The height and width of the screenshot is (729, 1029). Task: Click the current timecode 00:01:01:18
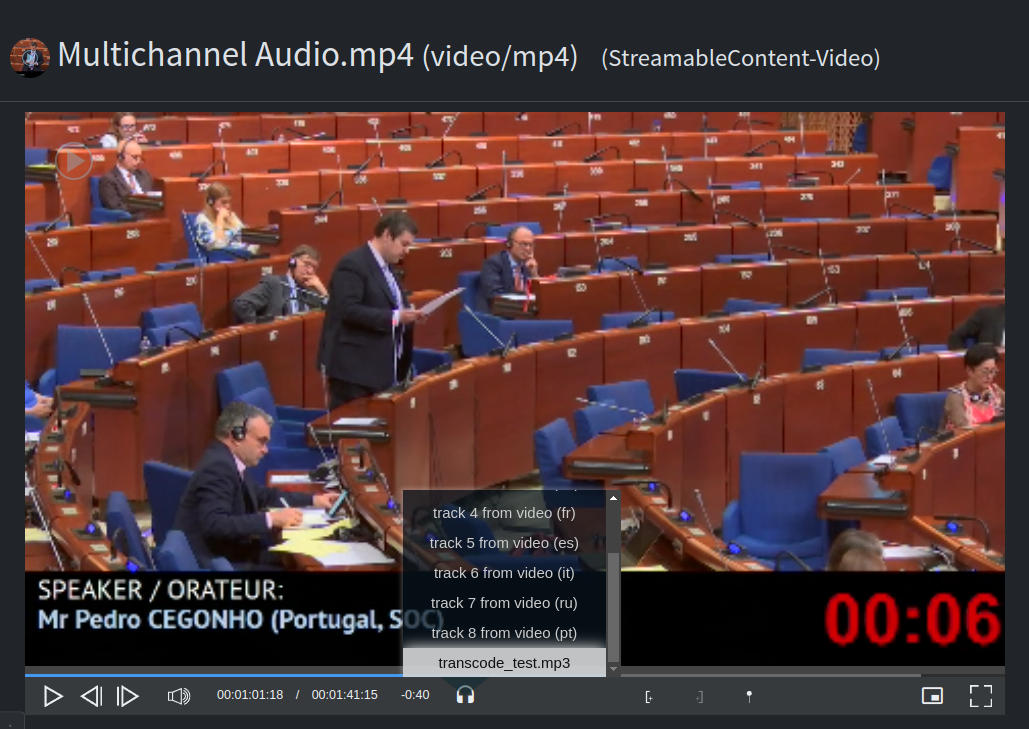tap(250, 695)
